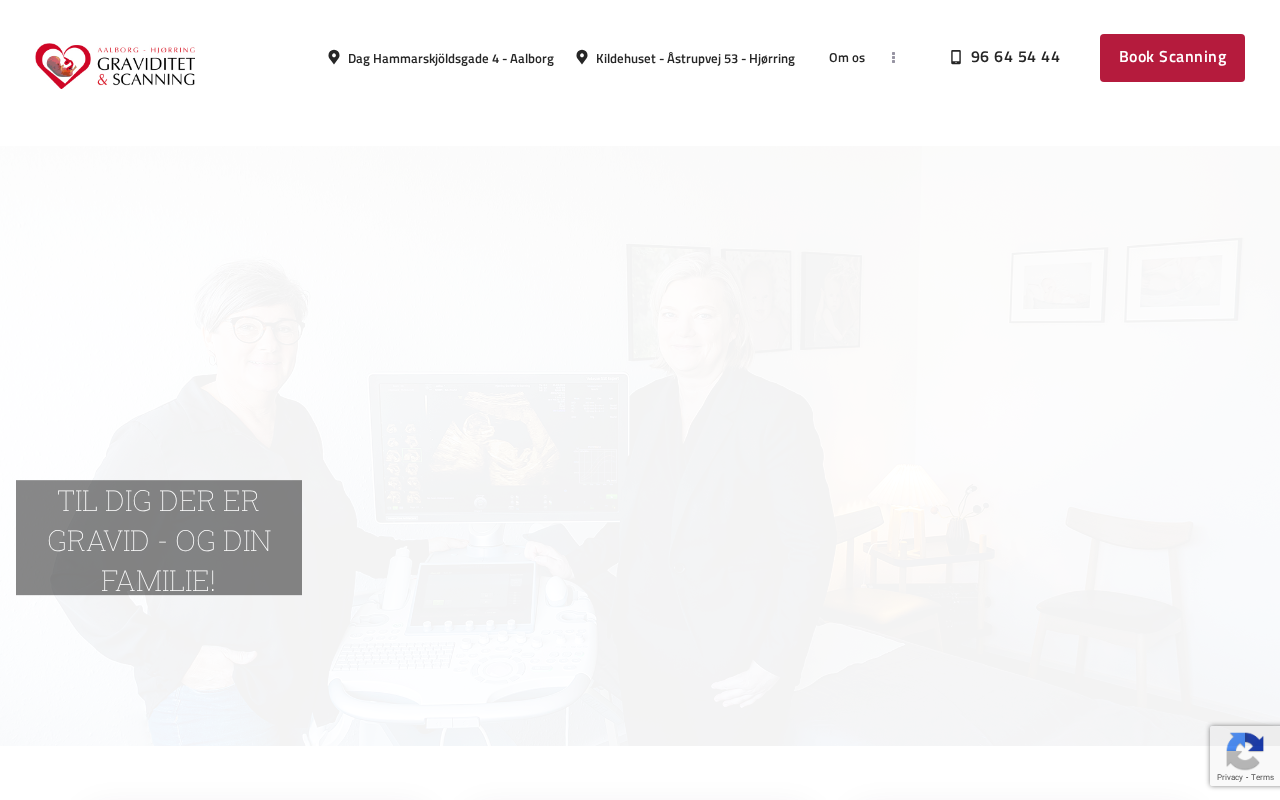Click the map pin icon before Kildehuset address
This screenshot has width=1280, height=800.
(582, 57)
